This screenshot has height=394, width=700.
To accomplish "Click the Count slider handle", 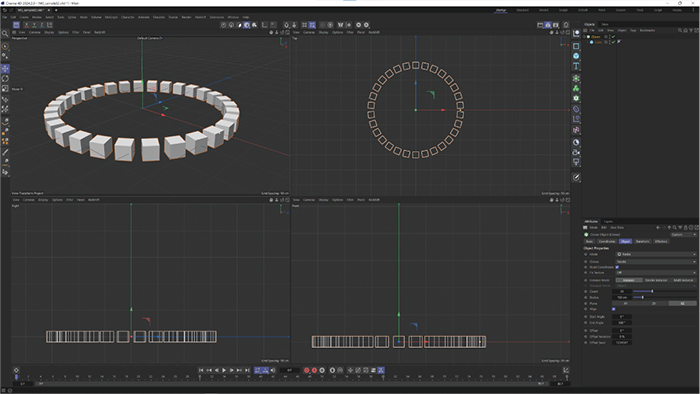I will (652, 291).
